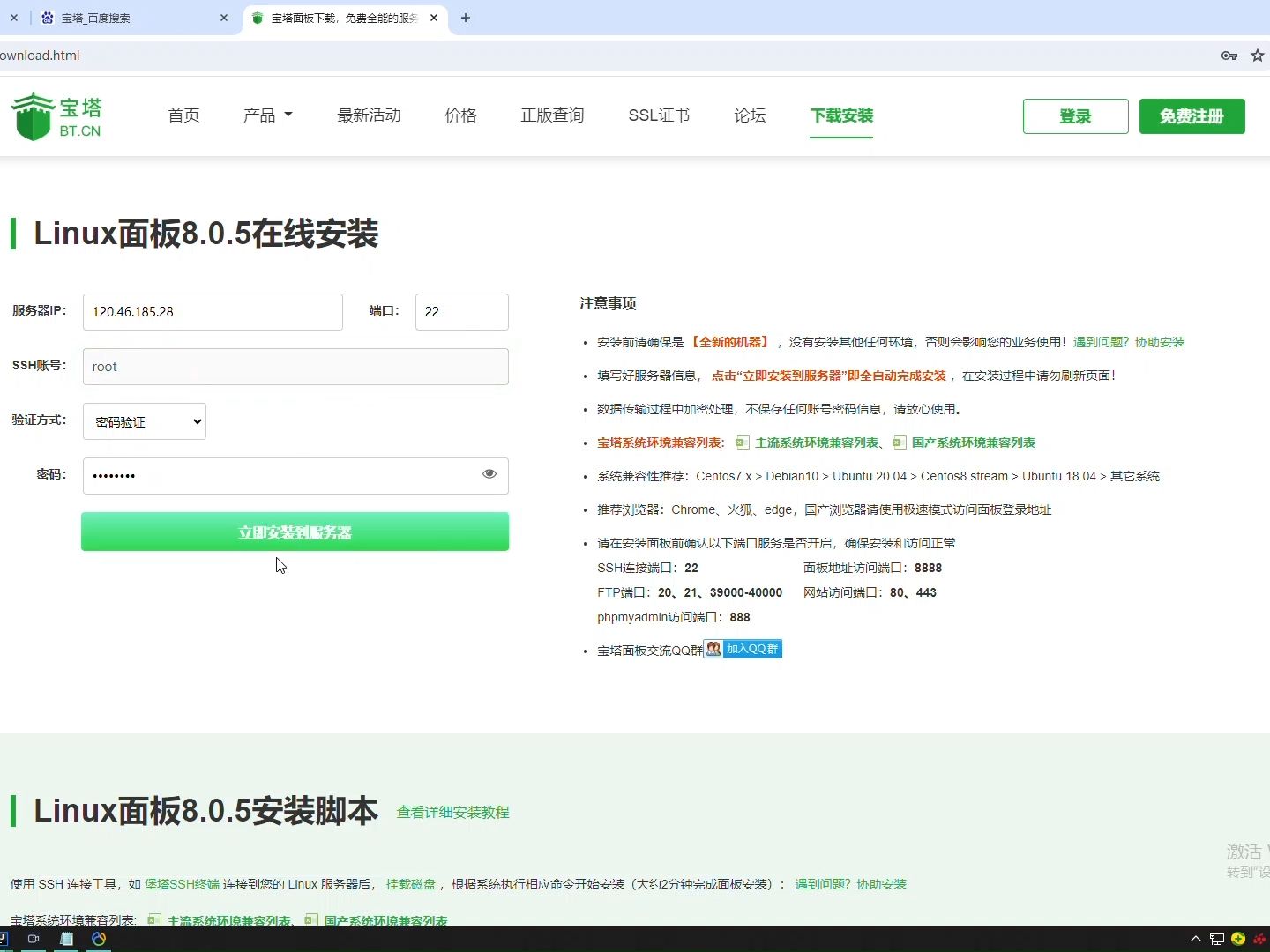The image size is (1270, 952).
Task: Click the green circular tray icon
Action: [1238, 939]
